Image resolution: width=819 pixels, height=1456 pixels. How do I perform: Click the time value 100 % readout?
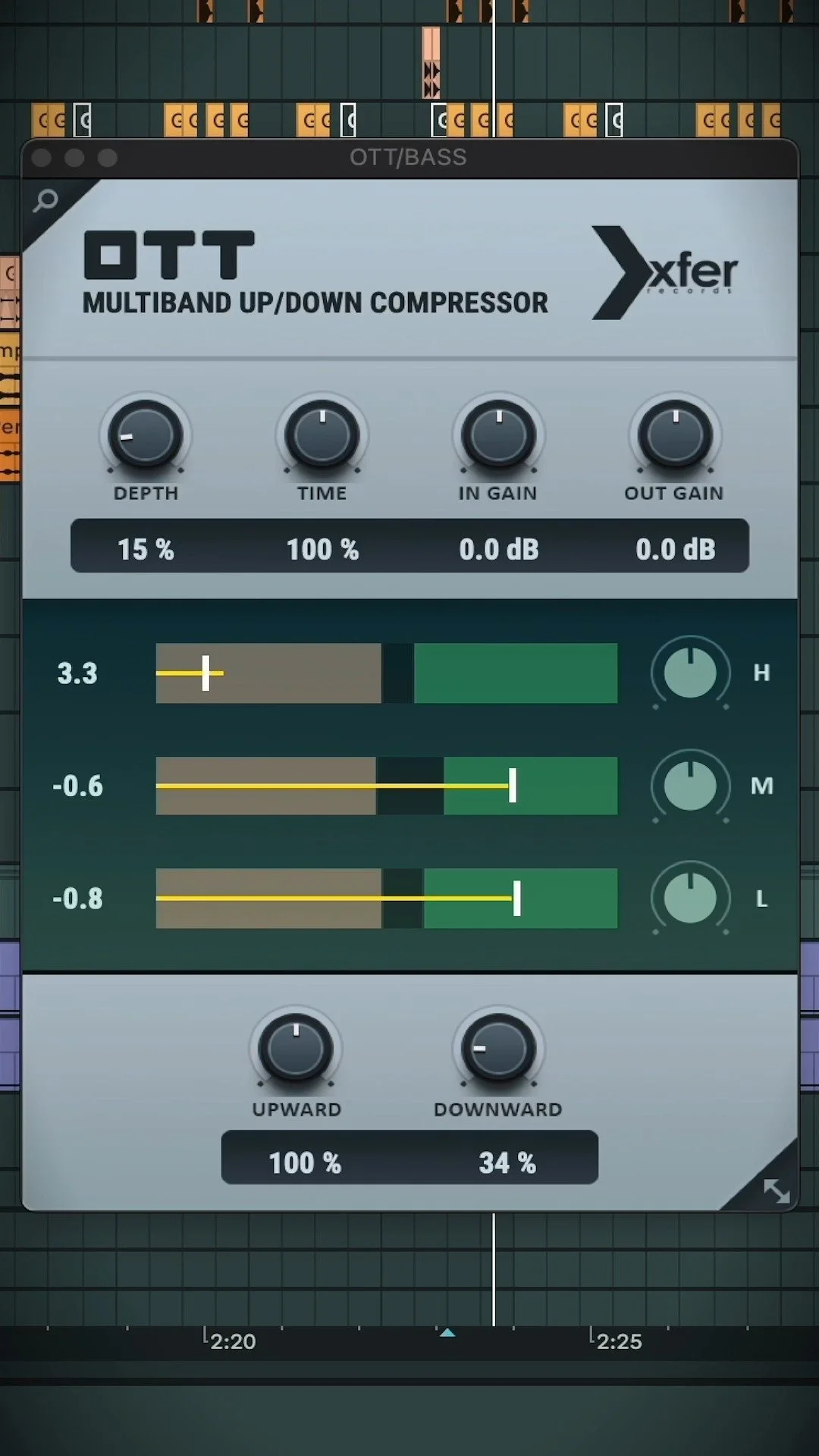click(322, 549)
